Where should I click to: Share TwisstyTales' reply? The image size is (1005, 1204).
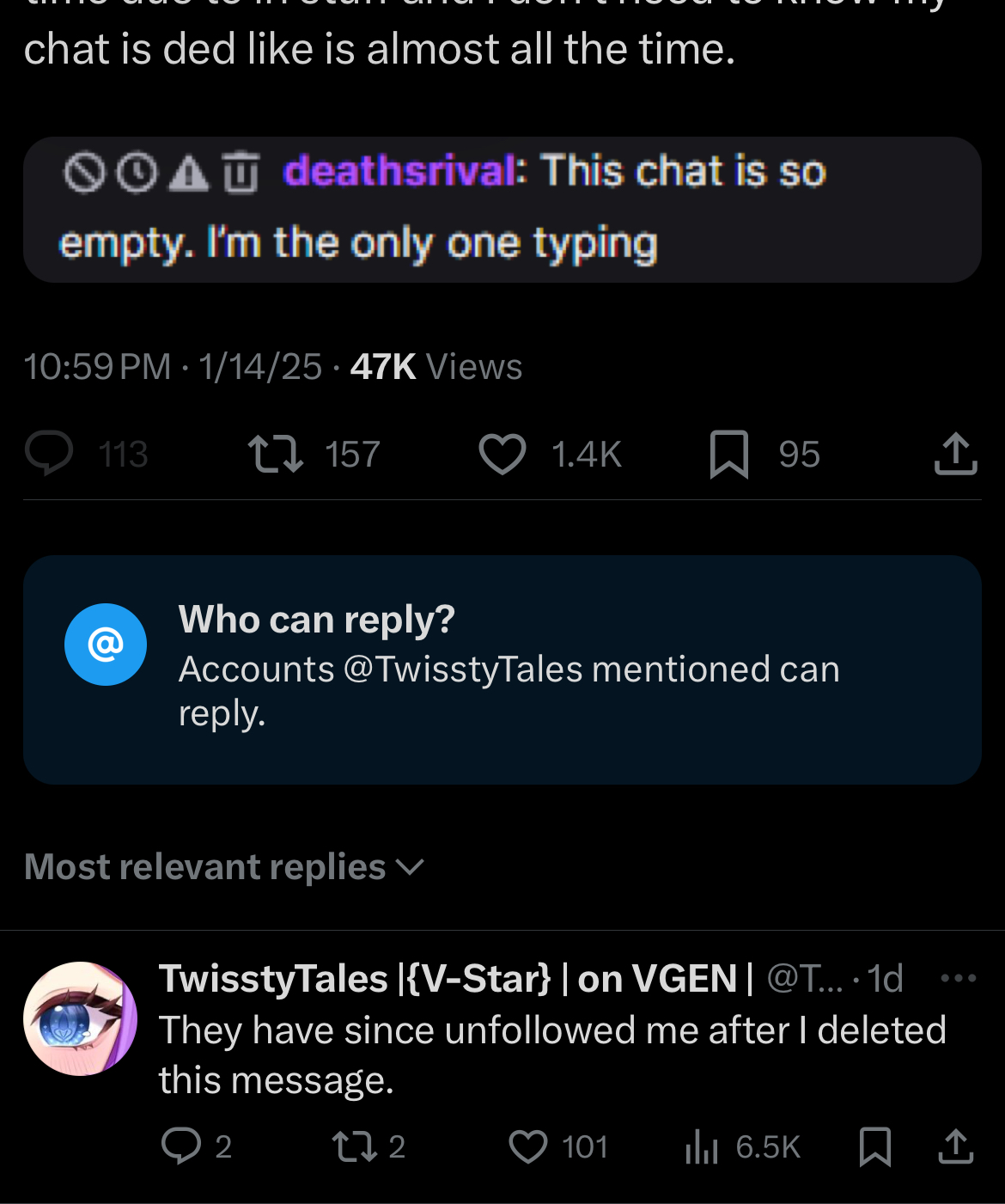point(955,1146)
